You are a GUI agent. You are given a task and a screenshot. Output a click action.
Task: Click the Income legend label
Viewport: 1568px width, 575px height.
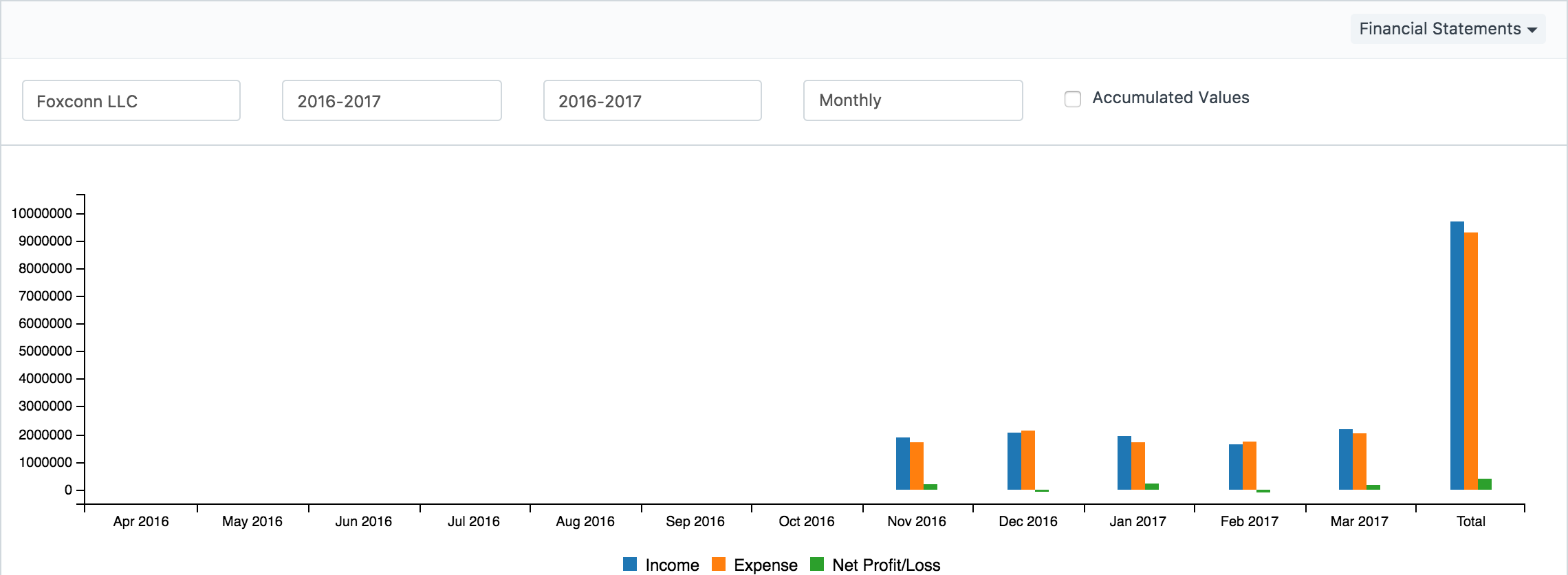(x=672, y=565)
